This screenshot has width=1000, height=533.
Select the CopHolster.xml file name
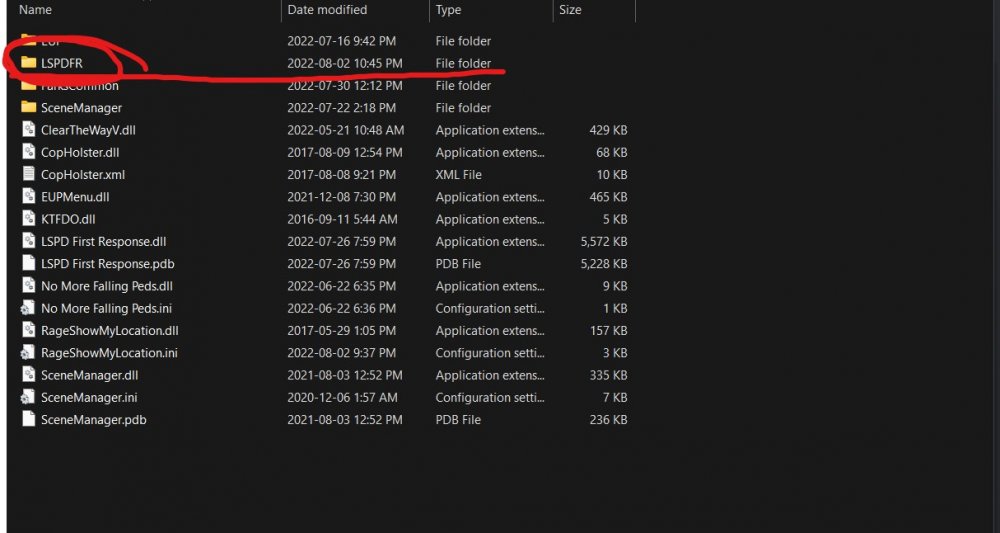point(83,175)
